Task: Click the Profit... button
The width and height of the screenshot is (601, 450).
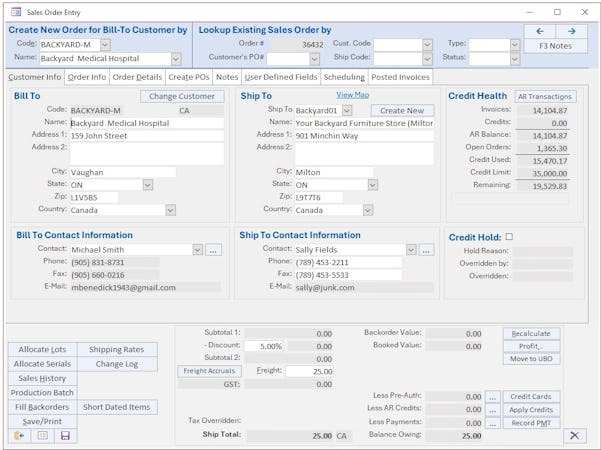Action: [531, 346]
